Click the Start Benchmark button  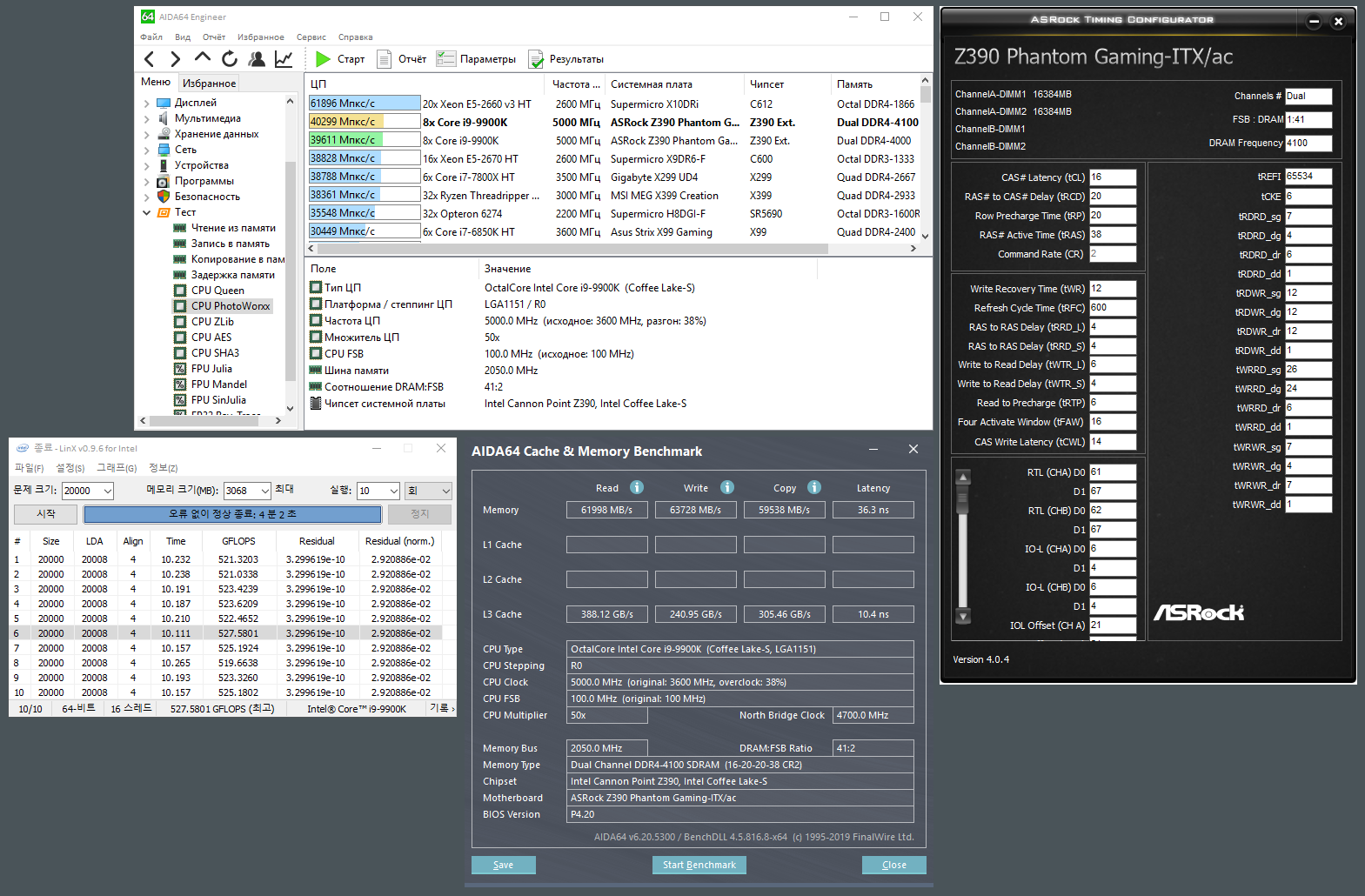coord(699,865)
